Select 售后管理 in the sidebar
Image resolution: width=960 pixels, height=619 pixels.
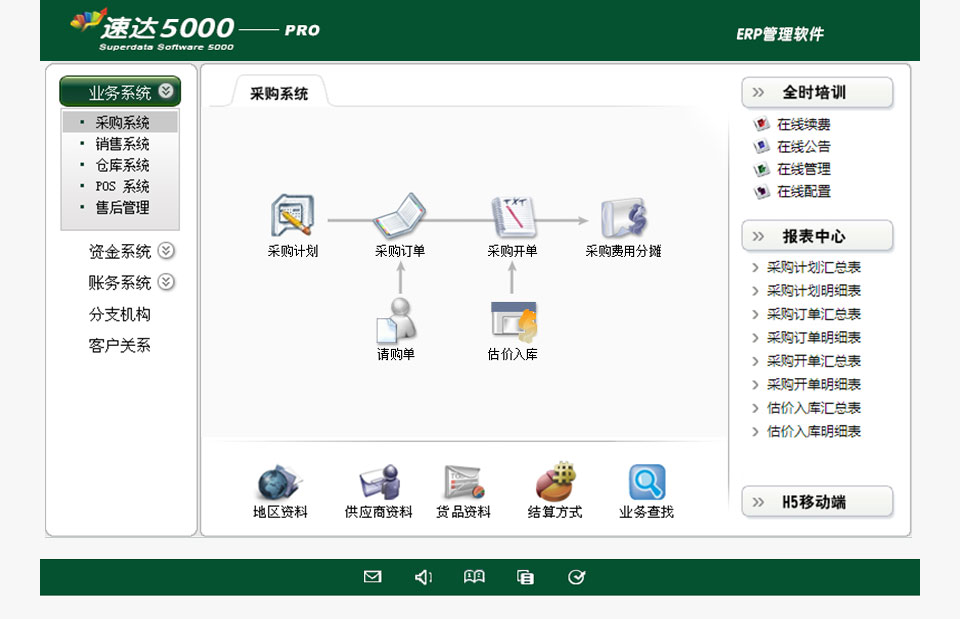(x=120, y=208)
